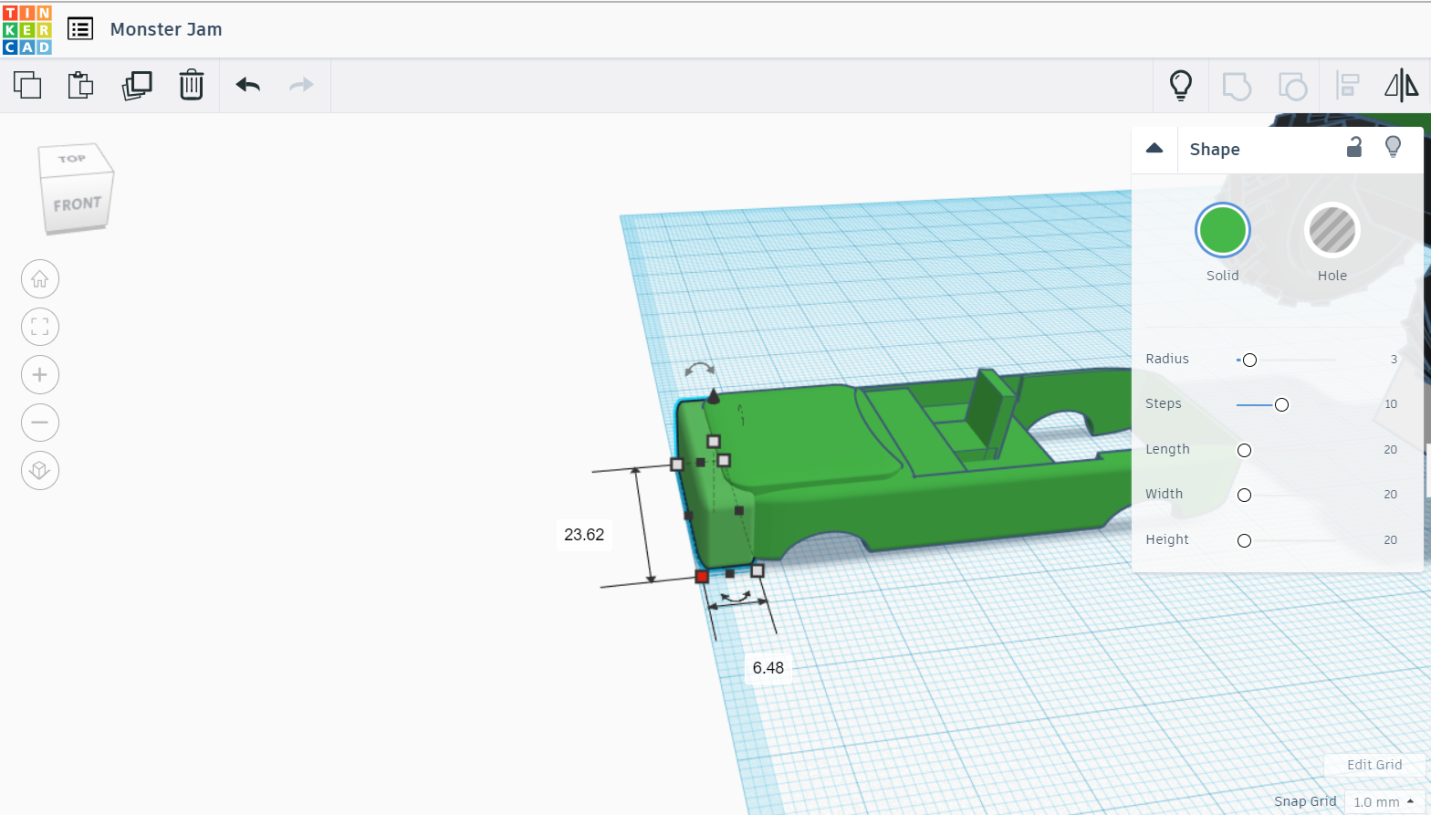1431x815 pixels.
Task: Click the Home view button
Action: 40,279
